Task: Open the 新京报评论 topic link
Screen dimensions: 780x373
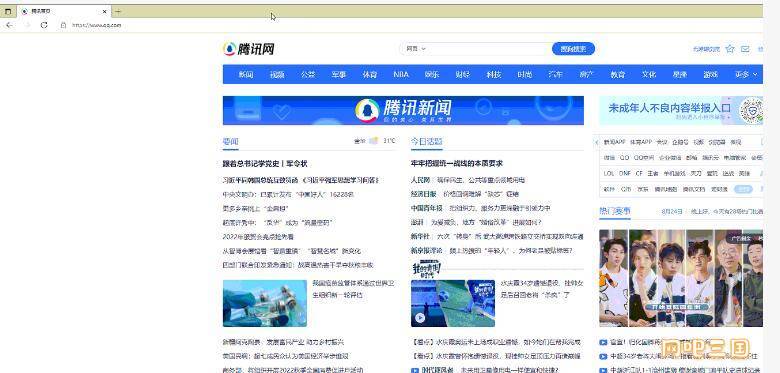Action: pyautogui.click(x=427, y=250)
